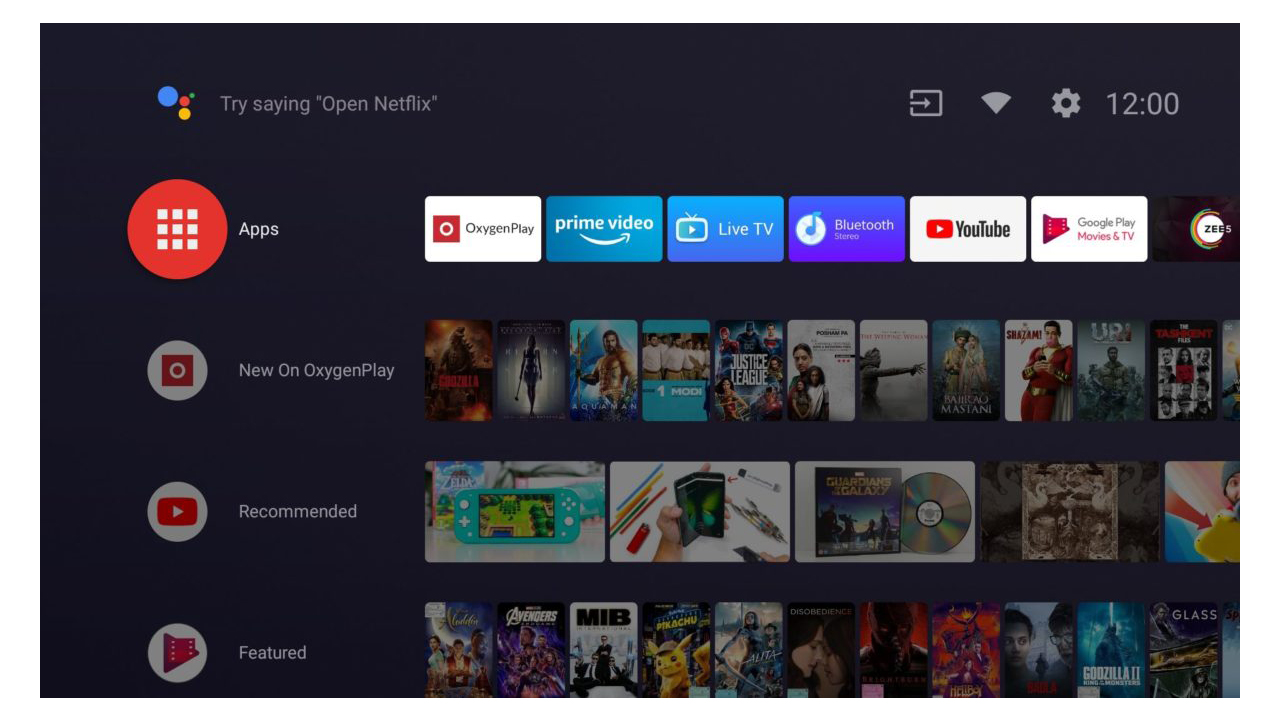
Task: Open the Disobedience featured poster
Action: [x=821, y=650]
